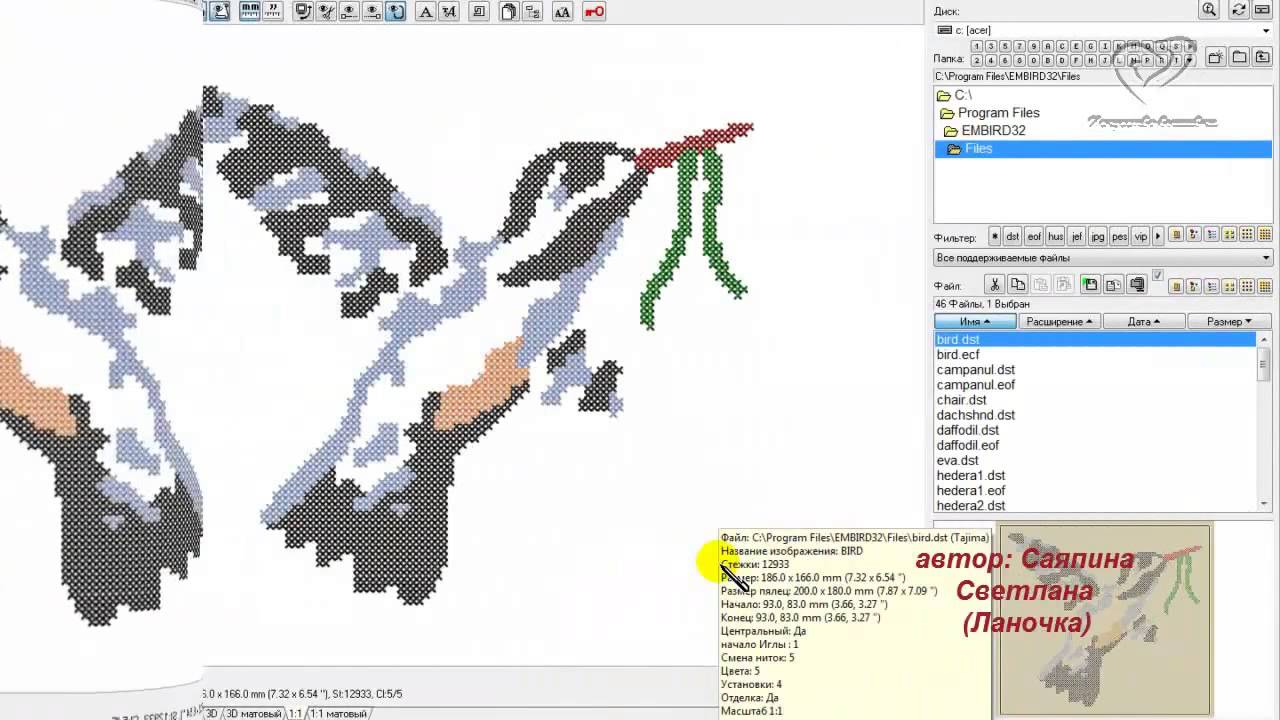
Task: Open the supported files filter dropdown
Action: [x=1103, y=258]
